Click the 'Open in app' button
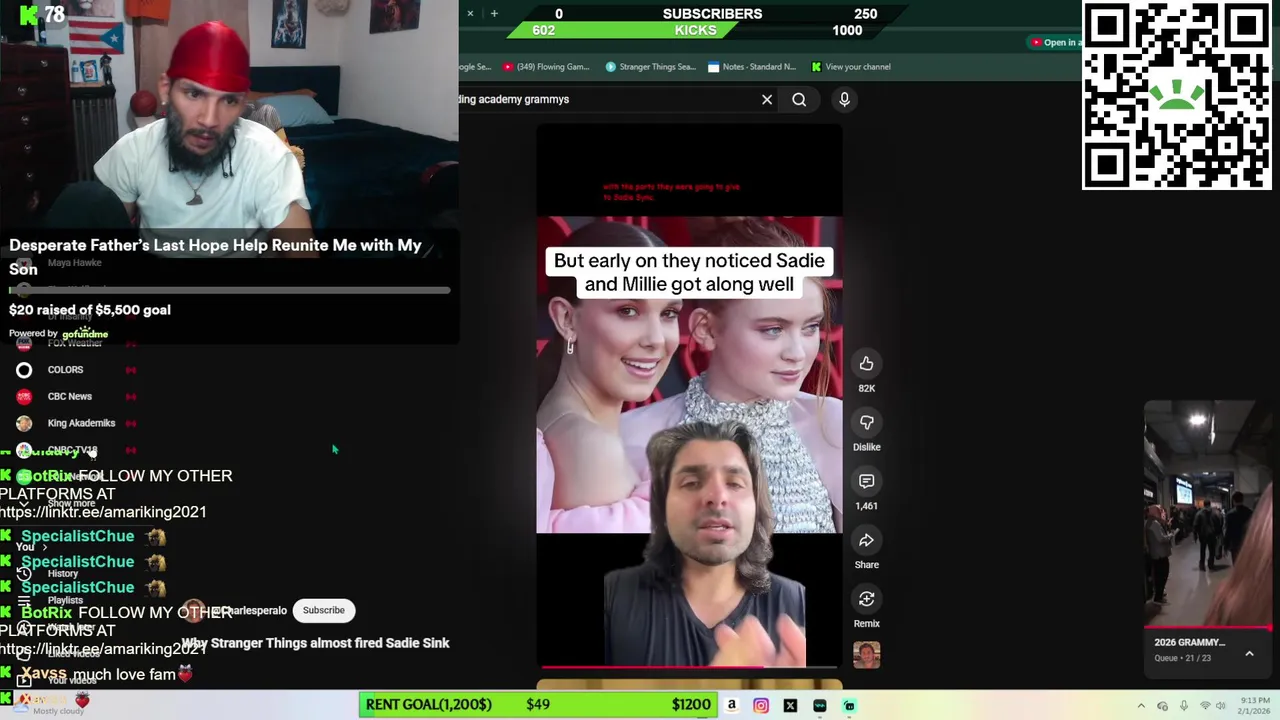Image resolution: width=1280 pixels, height=720 pixels. pos(1054,42)
